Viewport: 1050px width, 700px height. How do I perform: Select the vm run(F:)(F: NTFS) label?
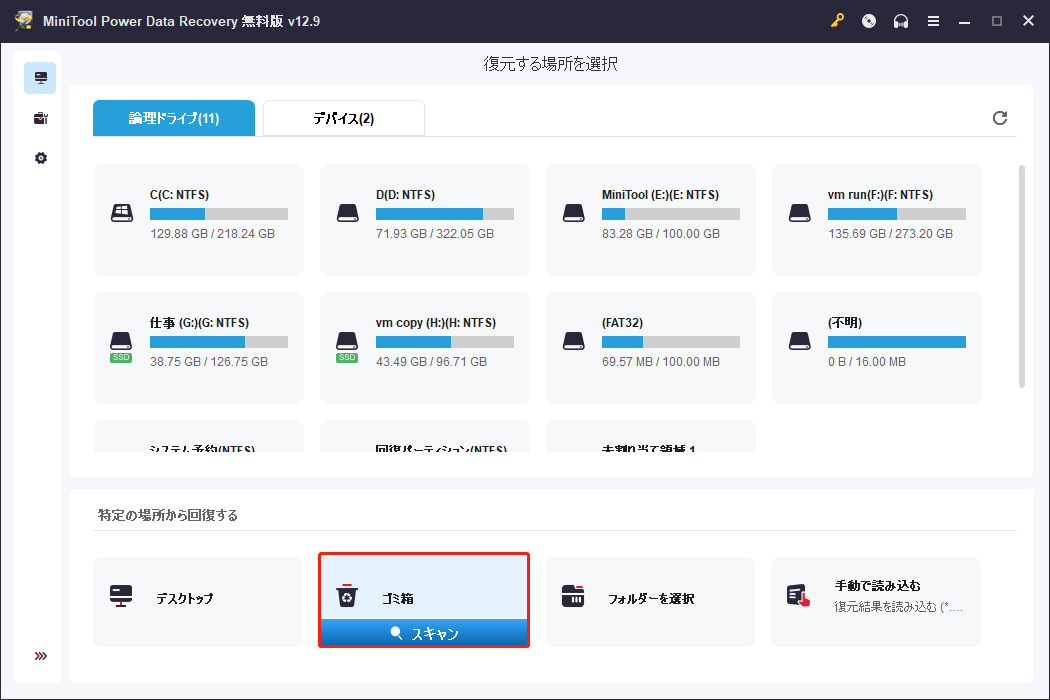click(880, 194)
